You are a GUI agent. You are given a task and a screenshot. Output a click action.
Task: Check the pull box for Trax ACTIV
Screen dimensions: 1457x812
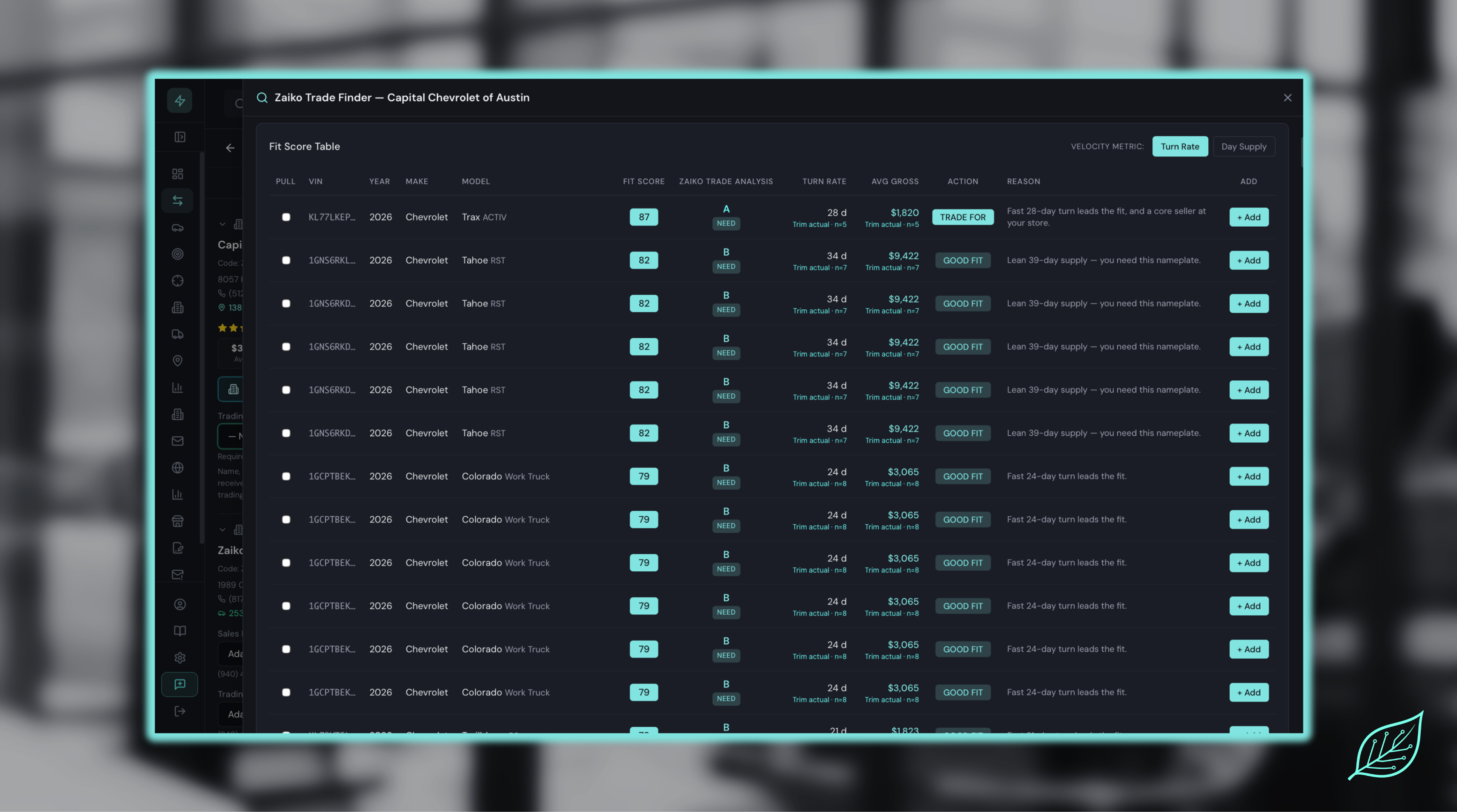click(x=286, y=217)
